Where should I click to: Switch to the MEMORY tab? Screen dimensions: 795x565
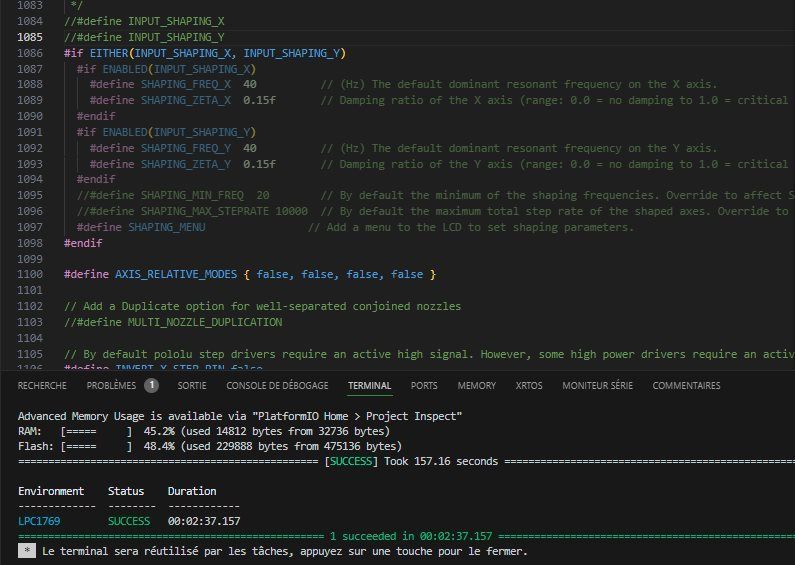click(x=477, y=385)
